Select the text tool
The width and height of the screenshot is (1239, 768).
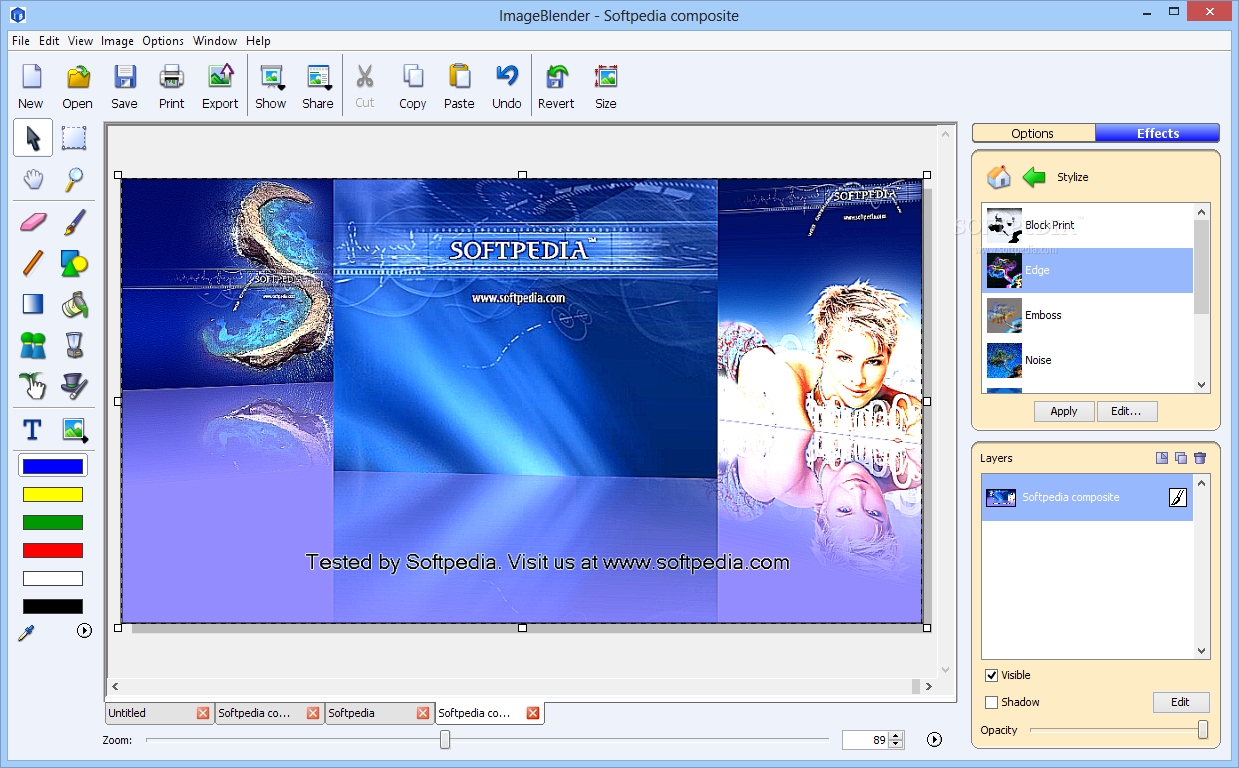tap(33, 430)
